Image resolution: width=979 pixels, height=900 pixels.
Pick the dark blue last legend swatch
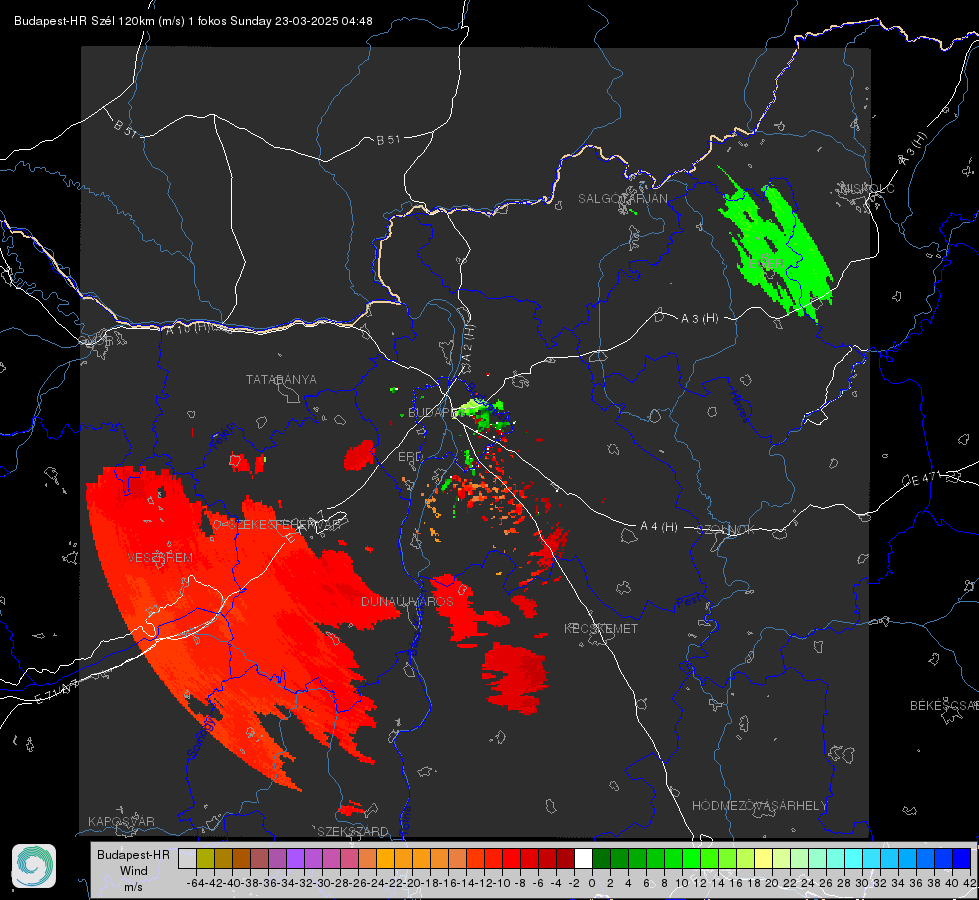point(962,859)
